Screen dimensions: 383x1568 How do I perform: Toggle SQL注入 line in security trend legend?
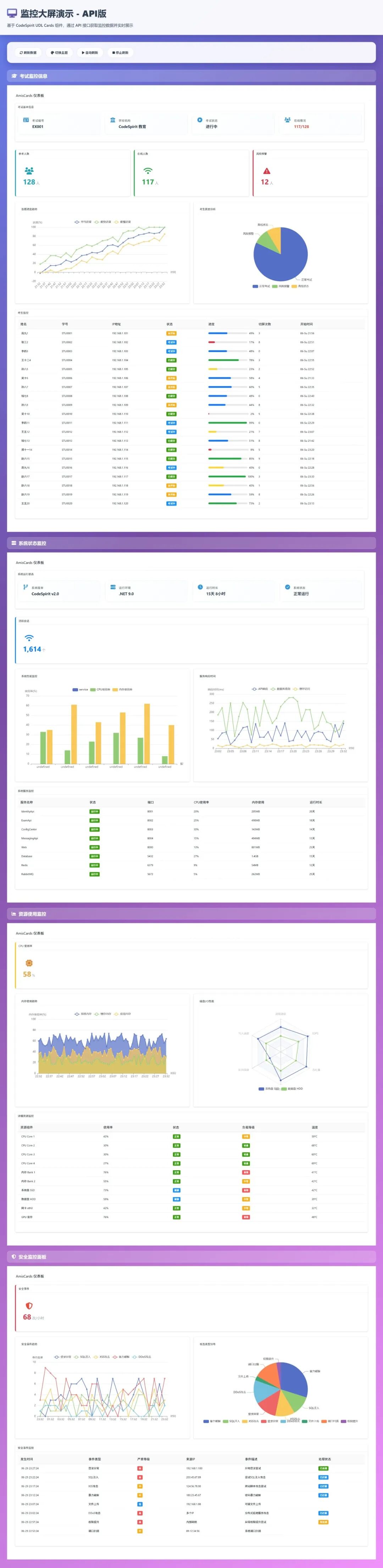click(82, 1357)
